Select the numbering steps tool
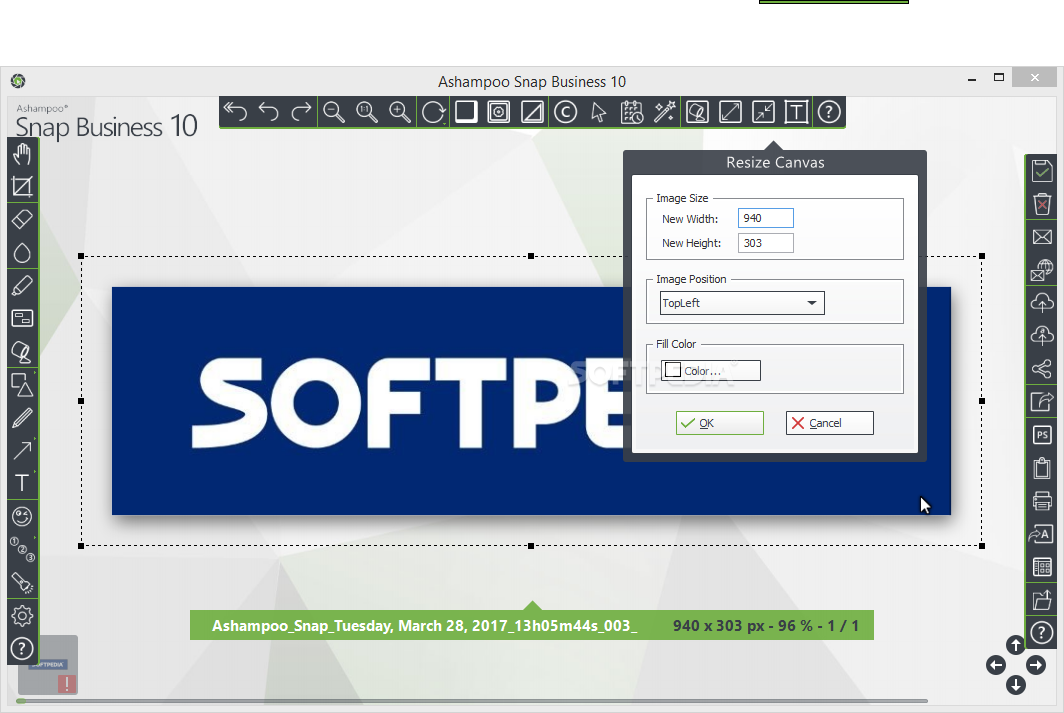 point(22,550)
